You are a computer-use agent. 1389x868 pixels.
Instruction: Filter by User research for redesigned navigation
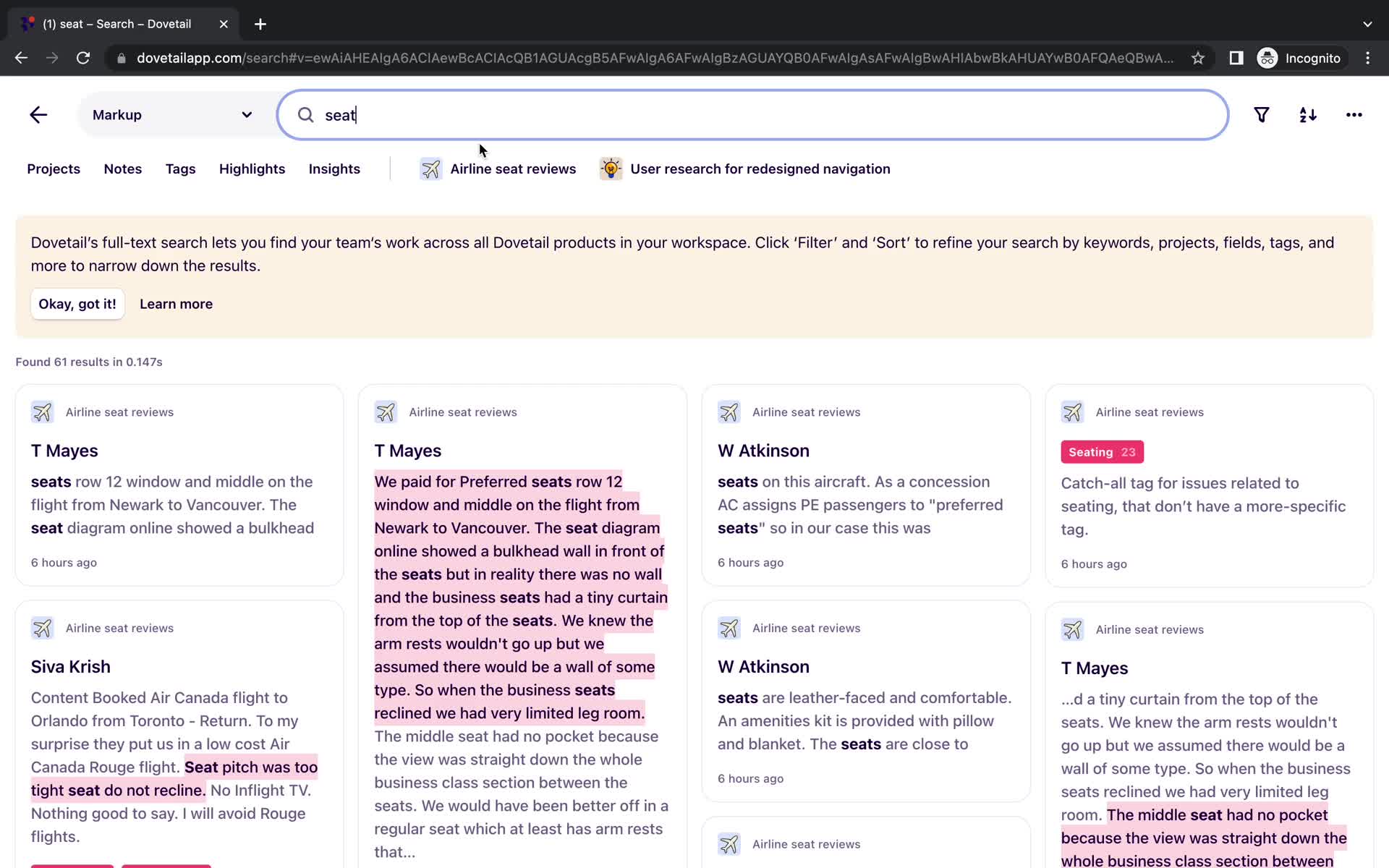click(x=745, y=169)
